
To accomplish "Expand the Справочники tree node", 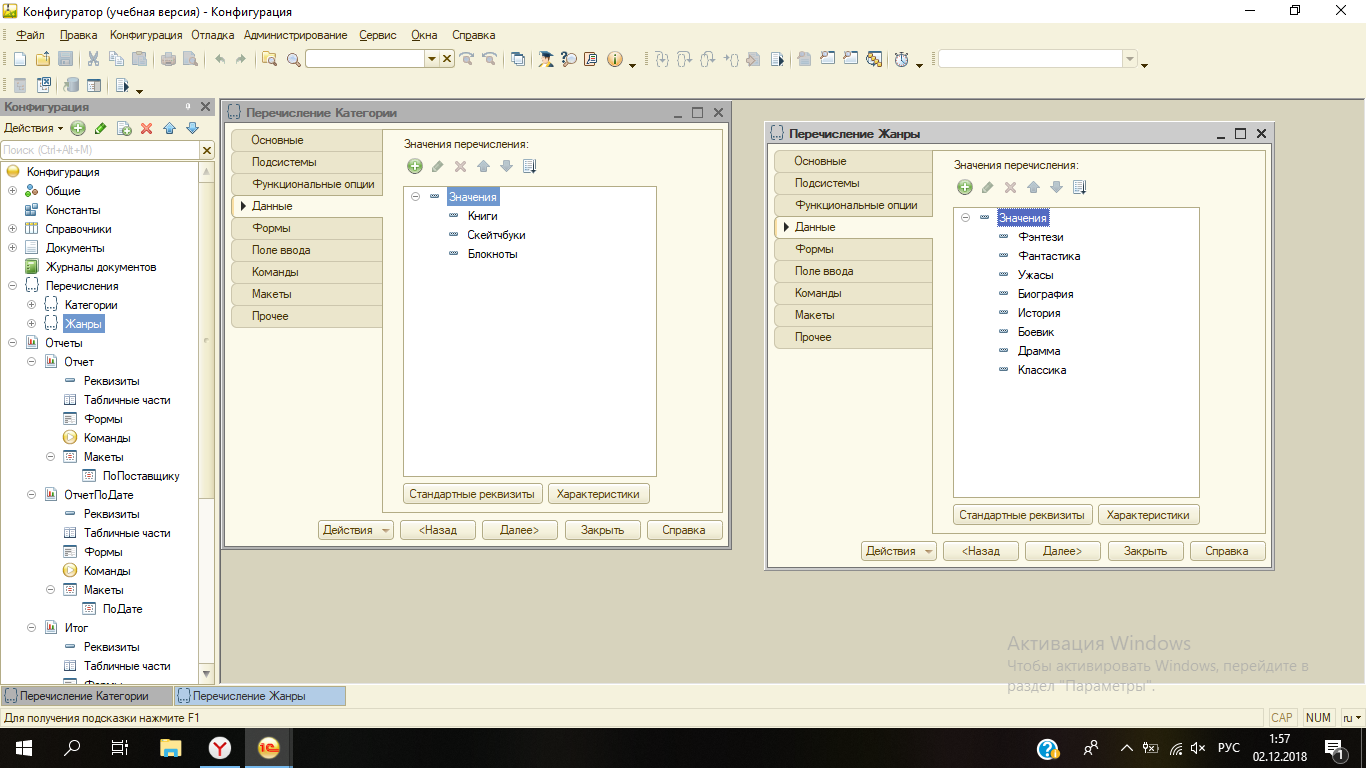I will 12,229.
